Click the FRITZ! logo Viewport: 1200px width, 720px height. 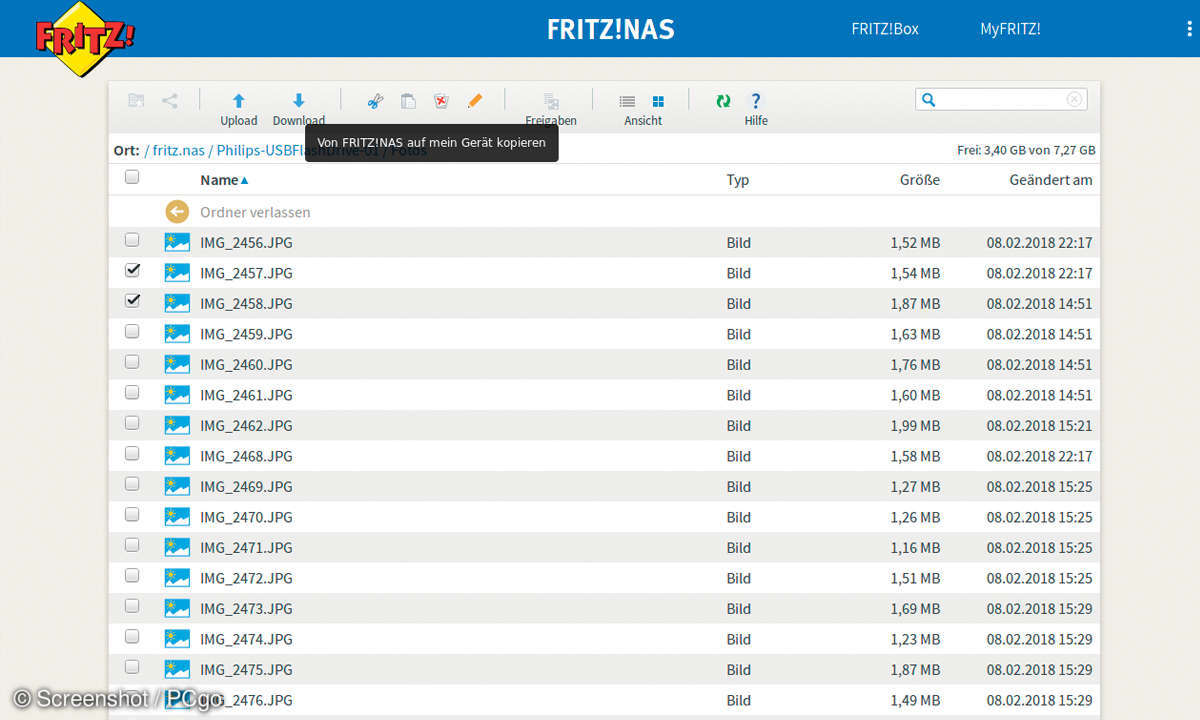click(84, 38)
